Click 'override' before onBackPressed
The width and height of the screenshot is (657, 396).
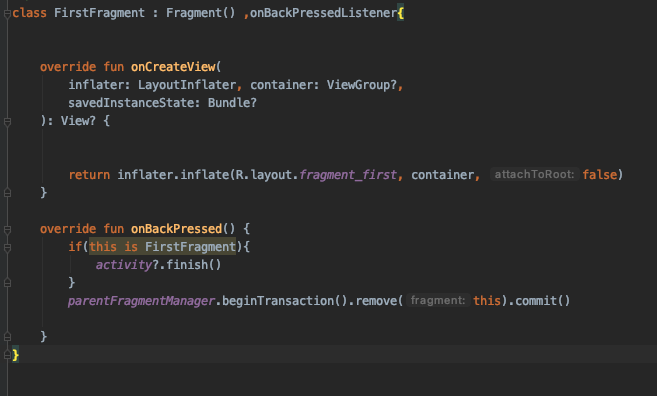point(68,228)
